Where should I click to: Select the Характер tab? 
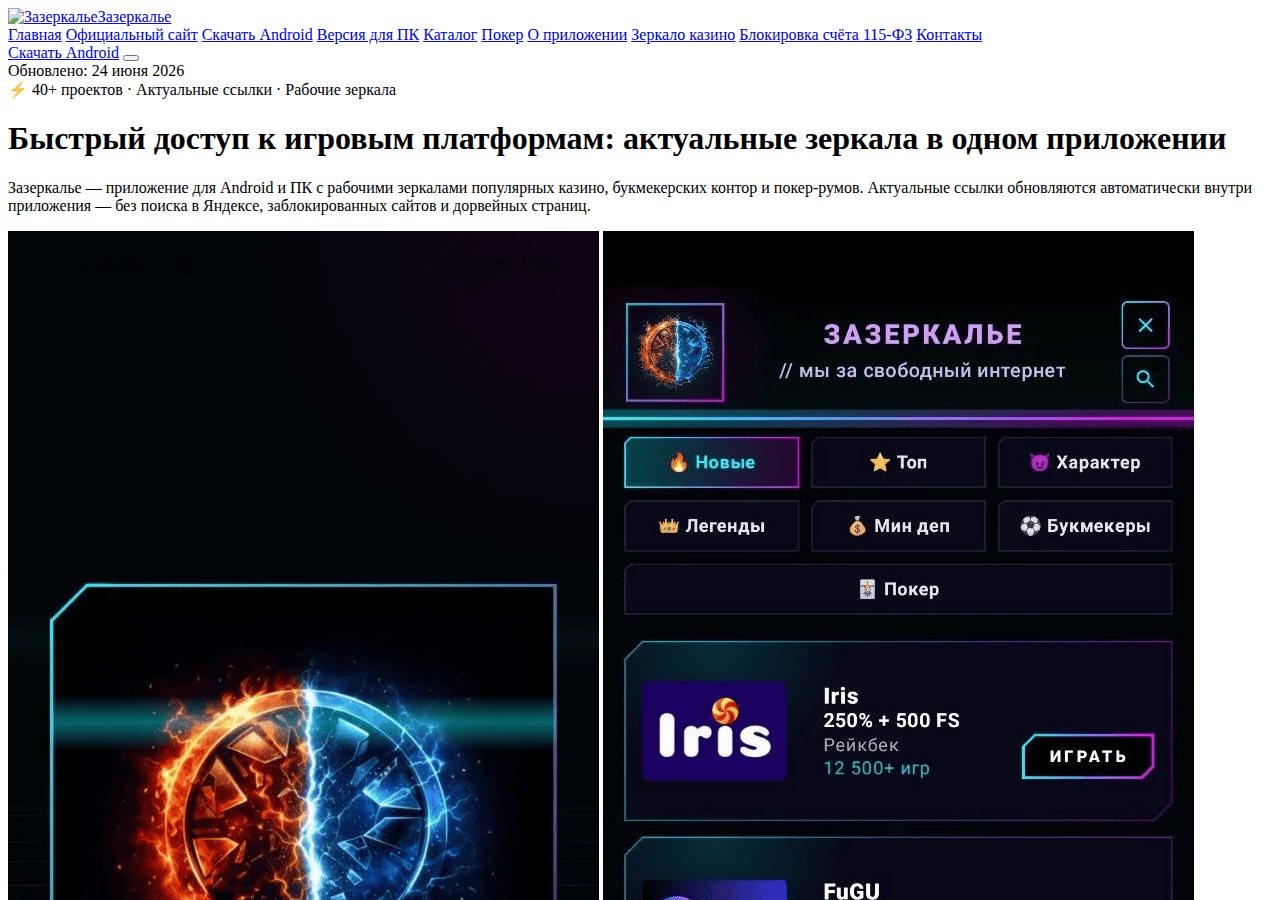1085,462
